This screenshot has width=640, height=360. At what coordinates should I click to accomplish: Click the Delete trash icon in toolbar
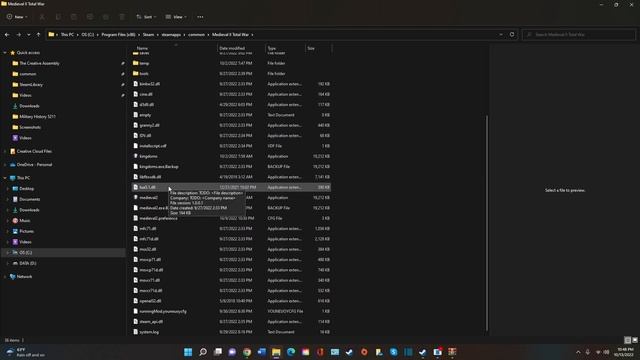(x=122, y=17)
